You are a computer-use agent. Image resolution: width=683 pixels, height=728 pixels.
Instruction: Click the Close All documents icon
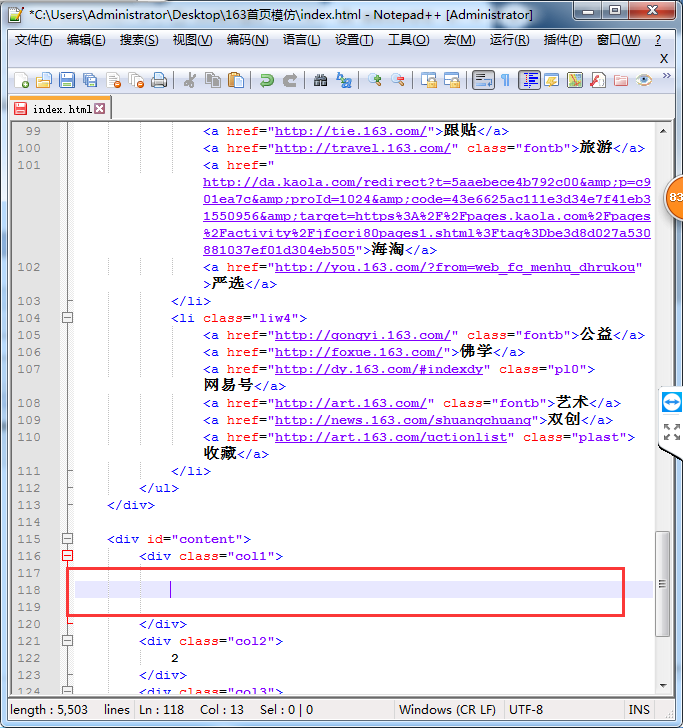[x=136, y=80]
